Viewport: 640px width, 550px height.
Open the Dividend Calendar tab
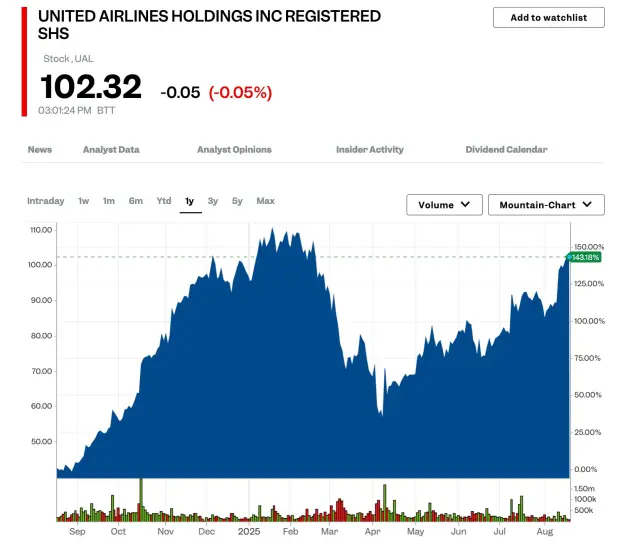506,150
